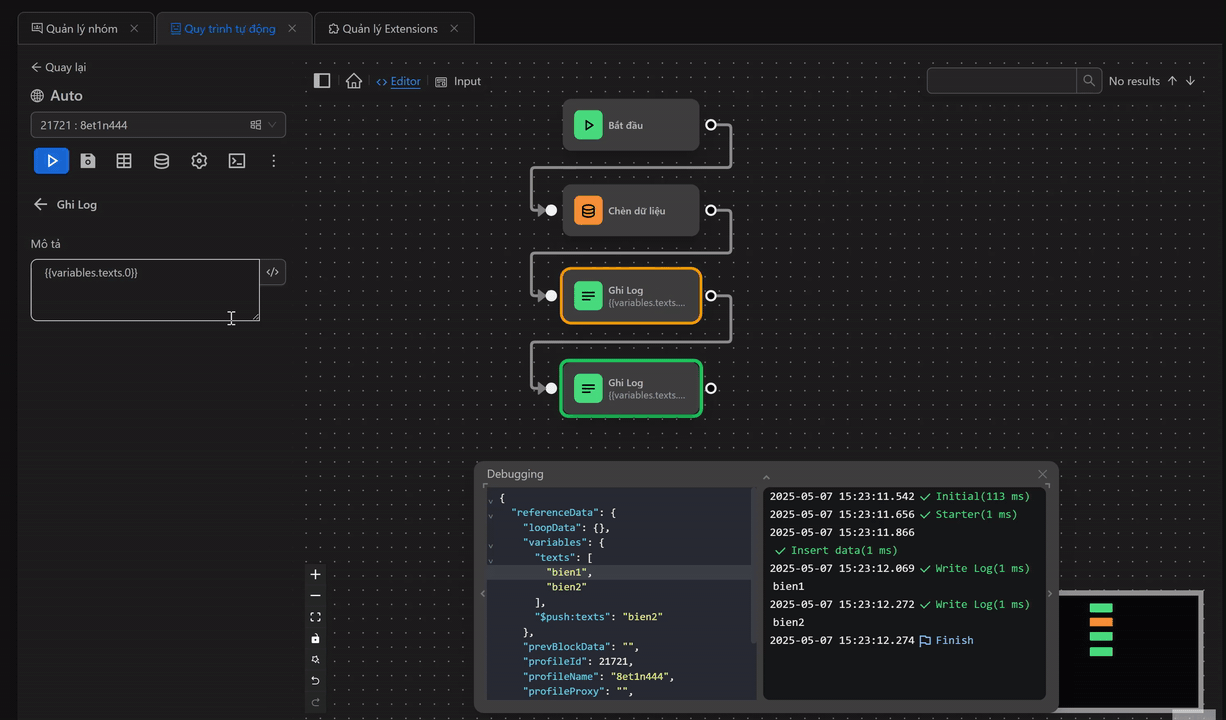Click the home icon on the canvas bar
The image size is (1226, 720).
tap(354, 81)
